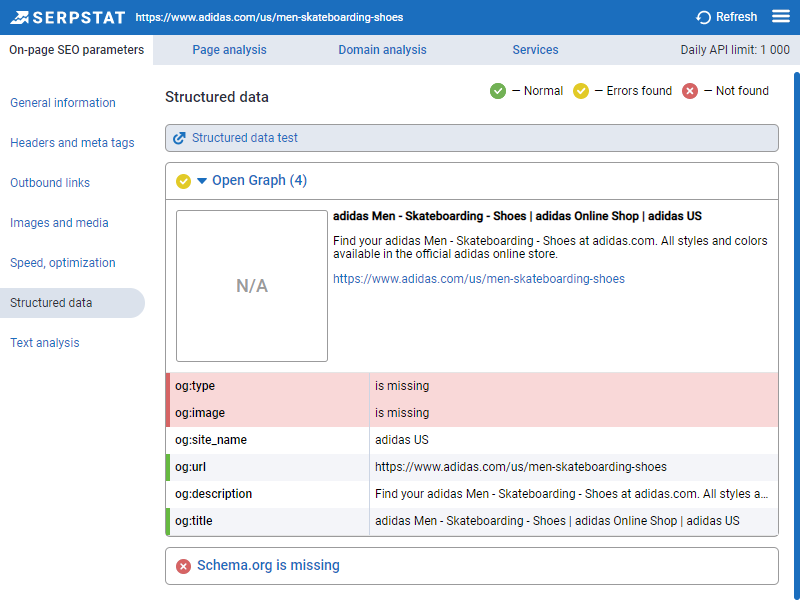The image size is (800, 600).
Task: Click the Structured data page heading
Action: (217, 97)
